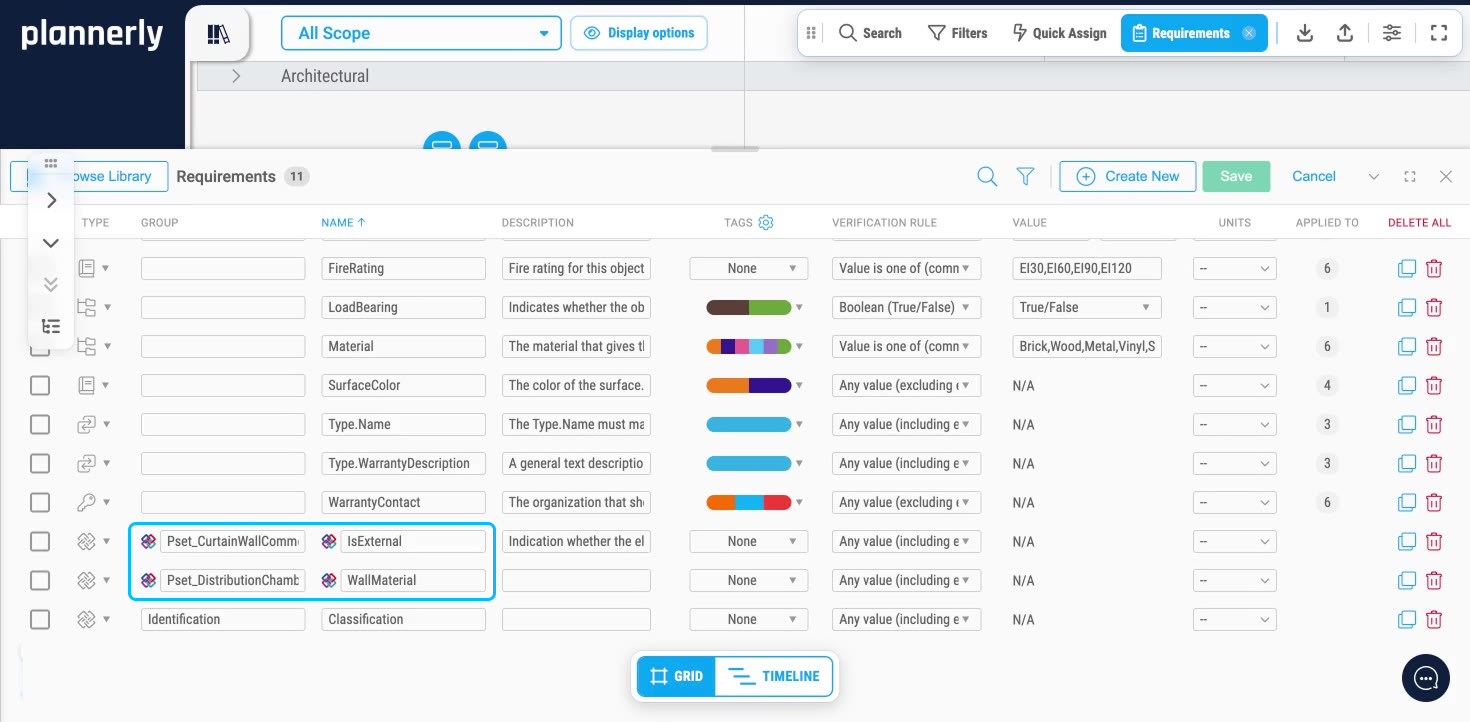Expand the Architectural tree row
The height and width of the screenshot is (722, 1470).
click(236, 76)
